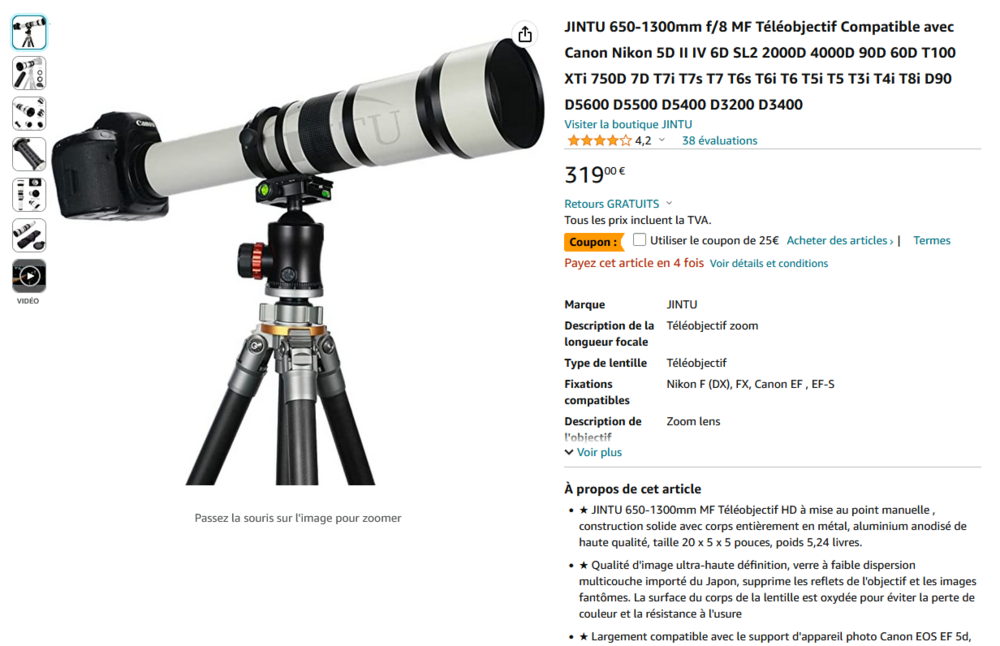
Task: Select the fourth thumbnail of lens grip
Action: pos(29,154)
